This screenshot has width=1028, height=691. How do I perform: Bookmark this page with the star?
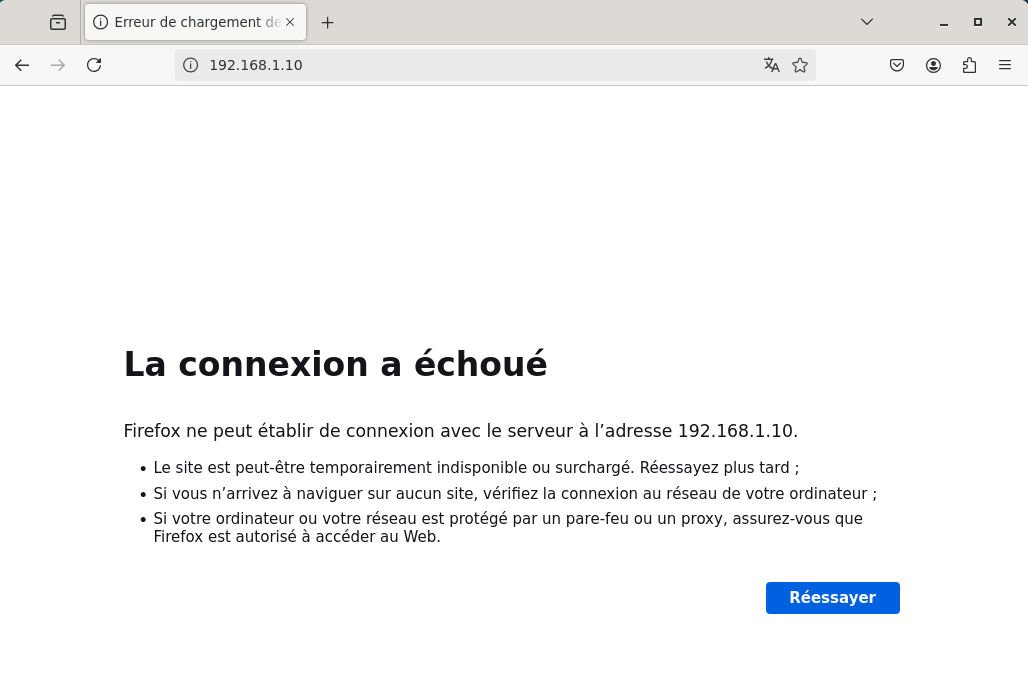click(800, 64)
